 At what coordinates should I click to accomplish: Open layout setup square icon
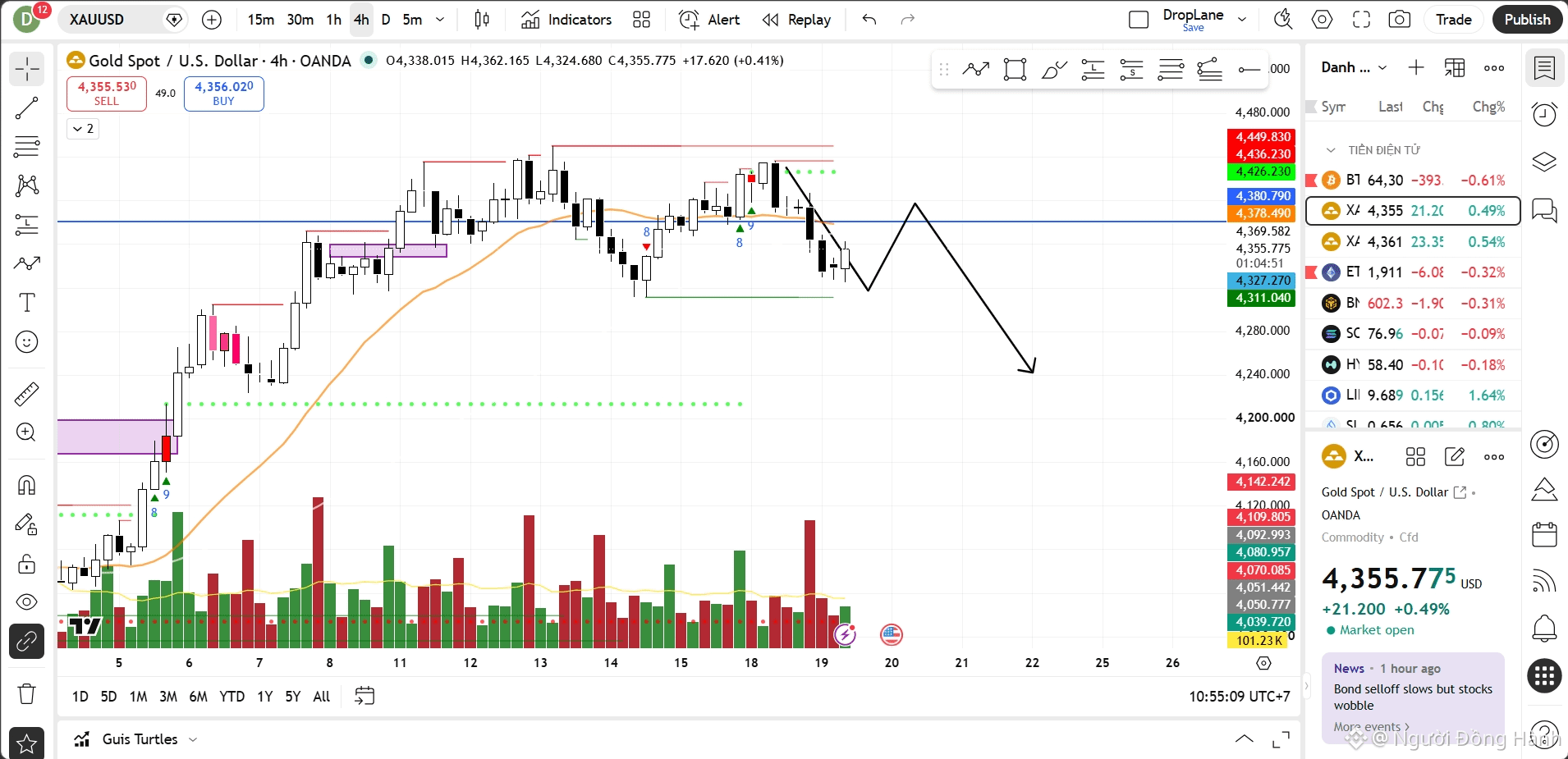[x=1139, y=20]
